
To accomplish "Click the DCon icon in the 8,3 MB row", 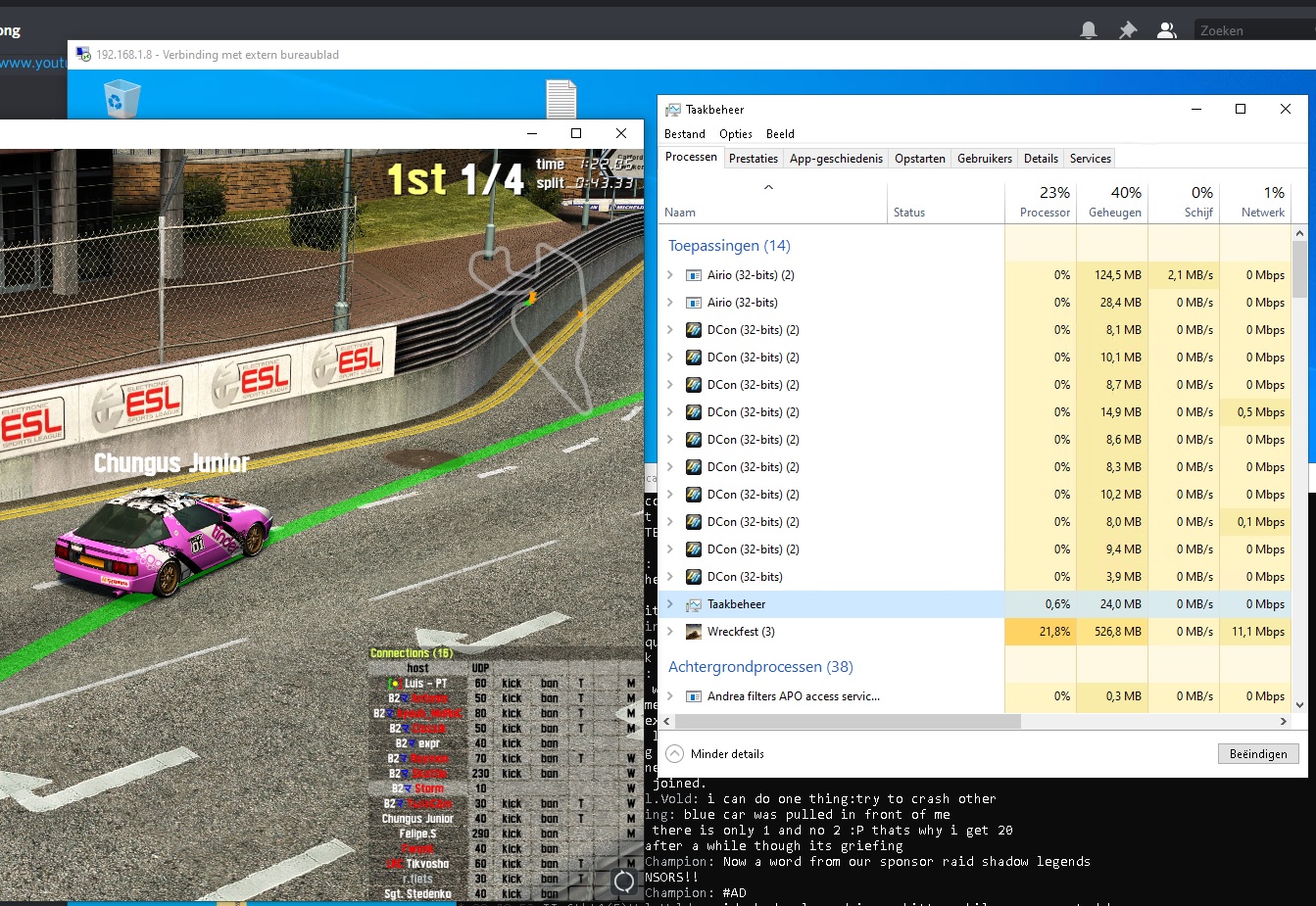I will tap(694, 467).
